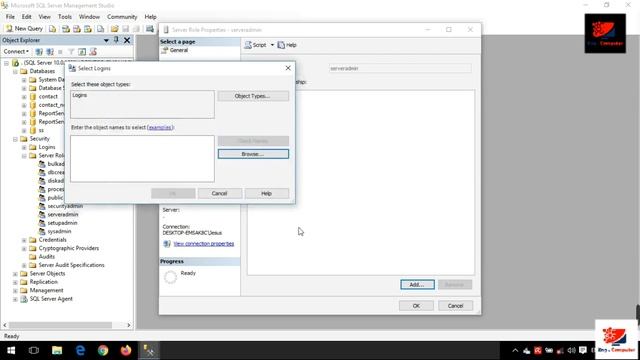Click the Disconnect icon in Object Explorer
The width and height of the screenshot is (640, 360).
click(x=50, y=51)
